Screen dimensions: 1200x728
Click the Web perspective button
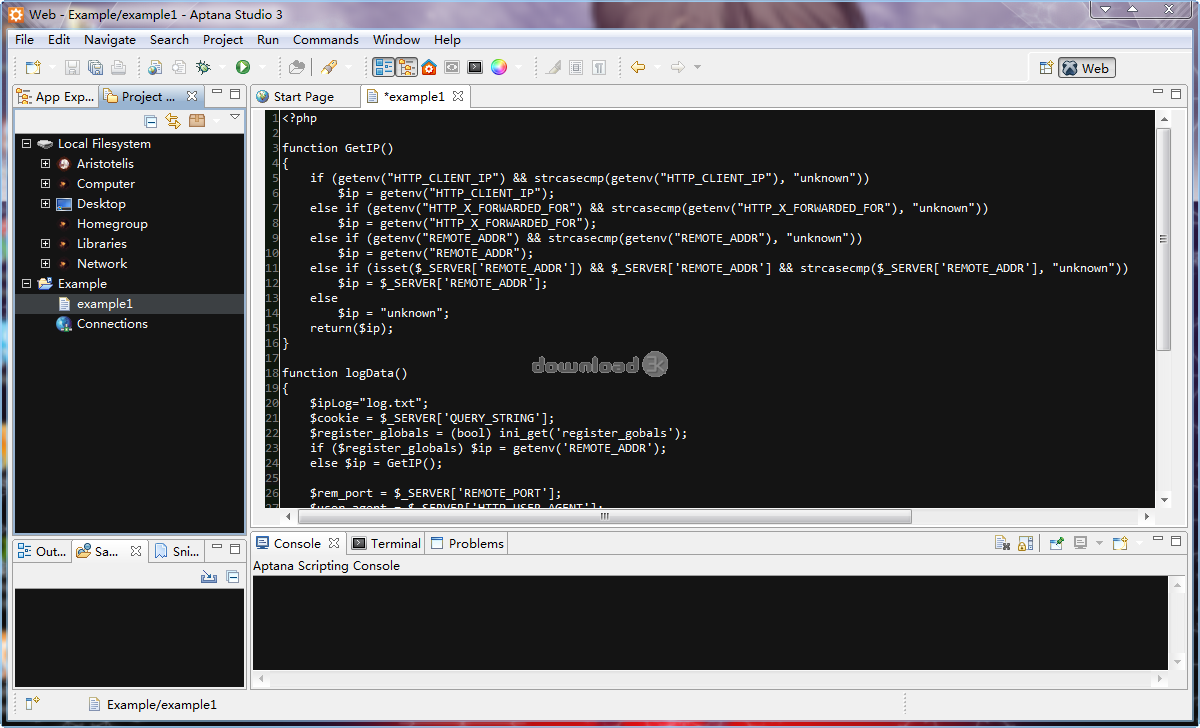[1086, 68]
